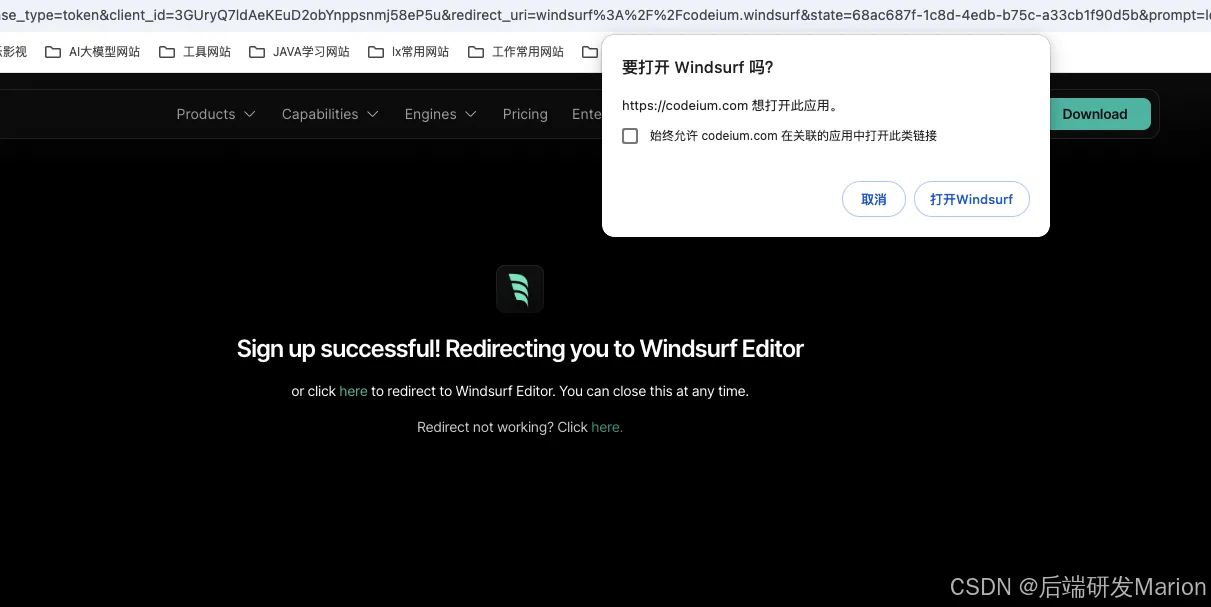Open the 工作常用网站 bookmark folder

(x=516, y=52)
